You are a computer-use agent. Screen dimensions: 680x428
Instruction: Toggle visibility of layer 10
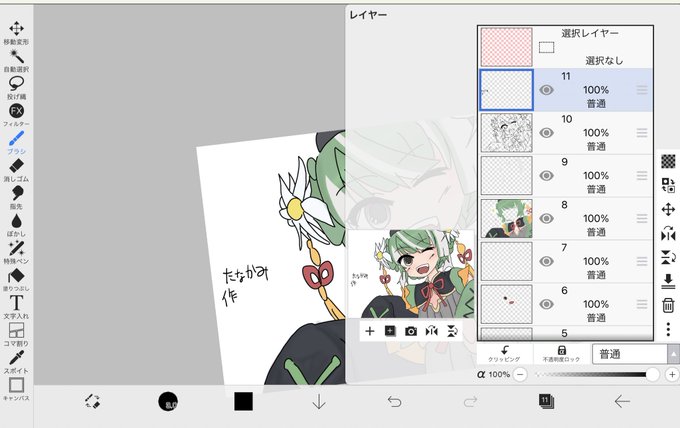tap(546, 133)
